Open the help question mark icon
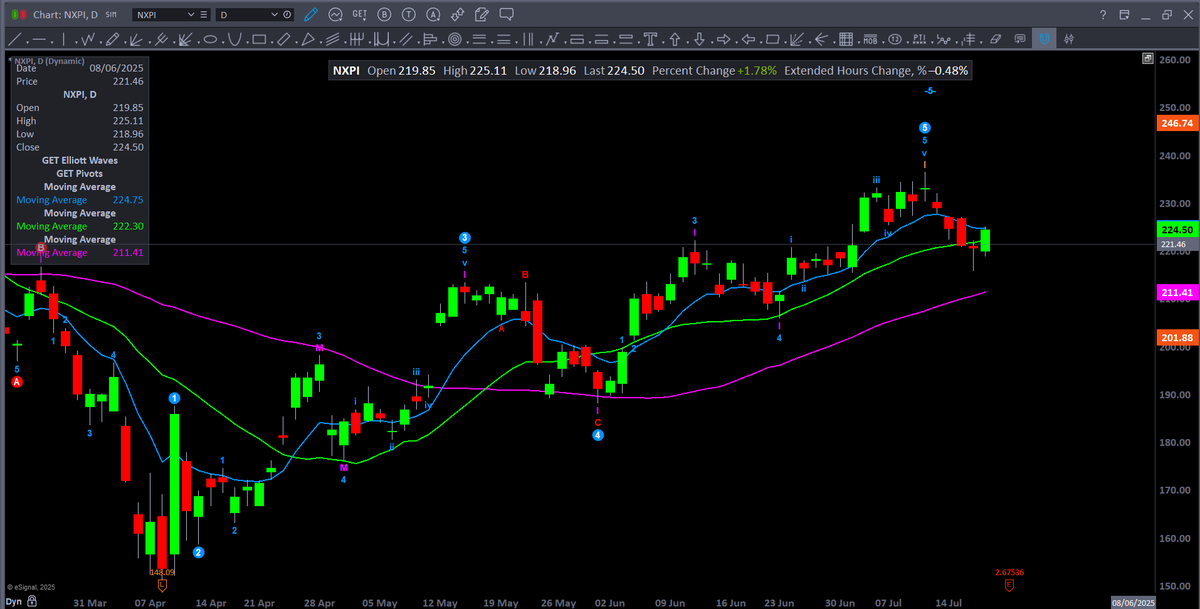 pos(1103,15)
